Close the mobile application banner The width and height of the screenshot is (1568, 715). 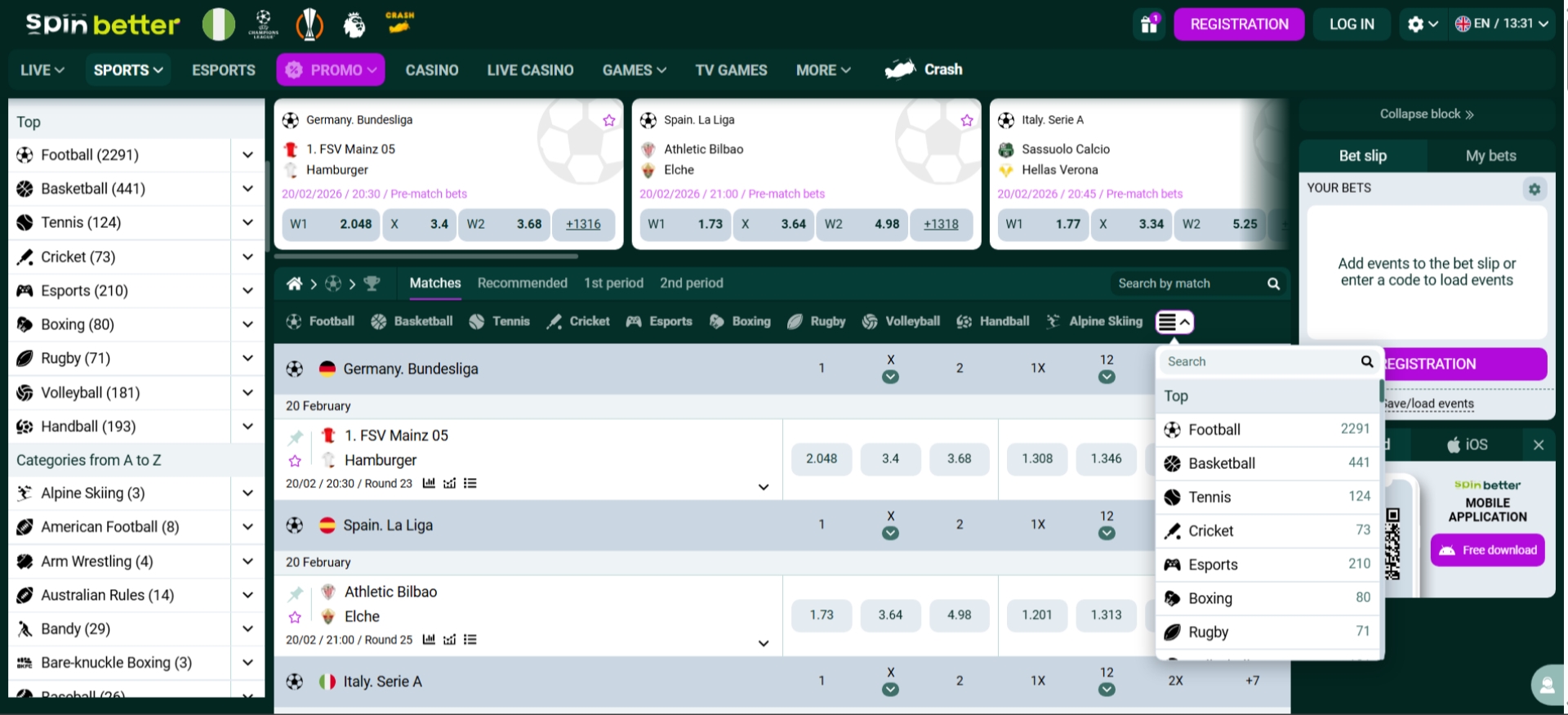point(1539,445)
